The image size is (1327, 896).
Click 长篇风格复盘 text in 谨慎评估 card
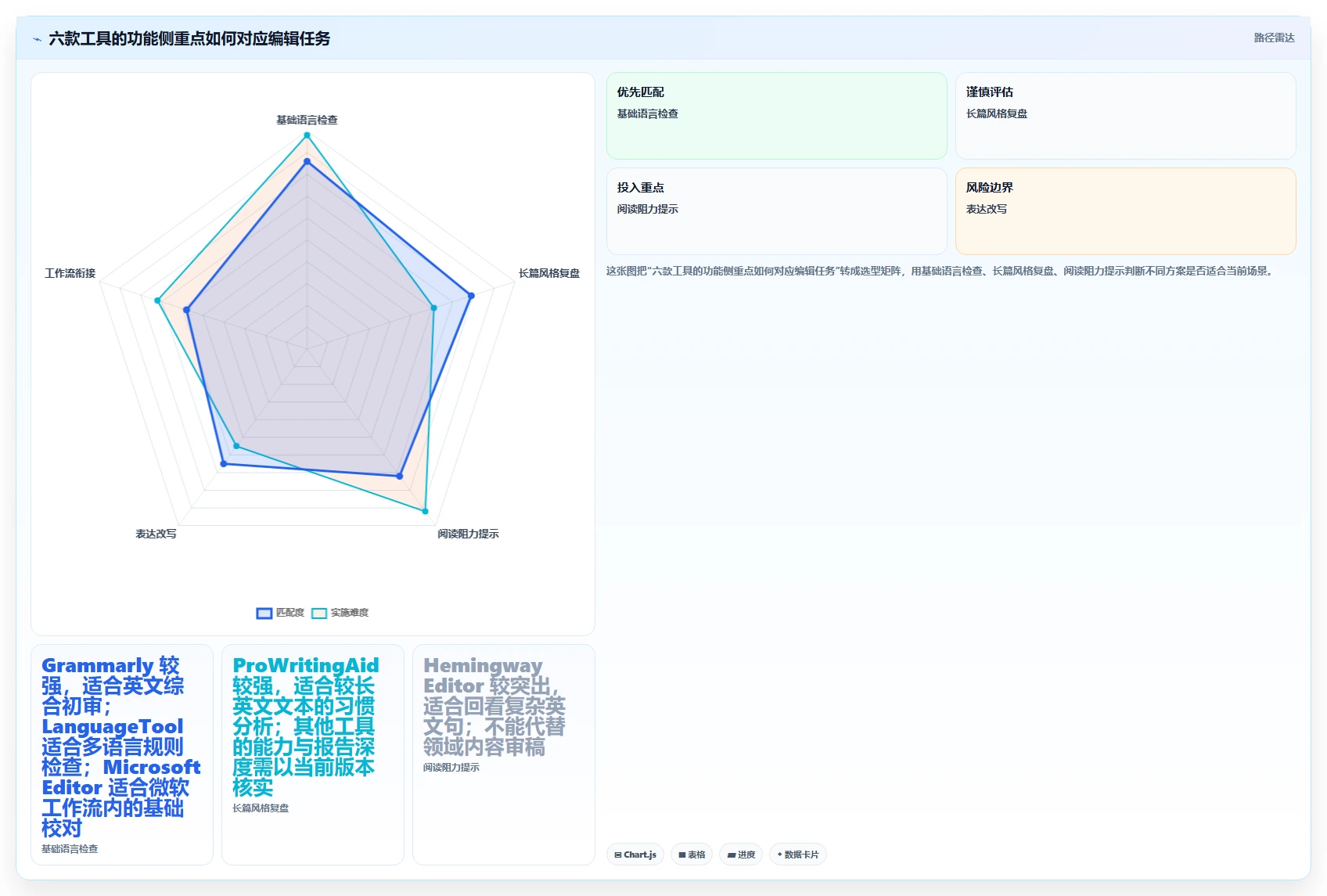(997, 113)
